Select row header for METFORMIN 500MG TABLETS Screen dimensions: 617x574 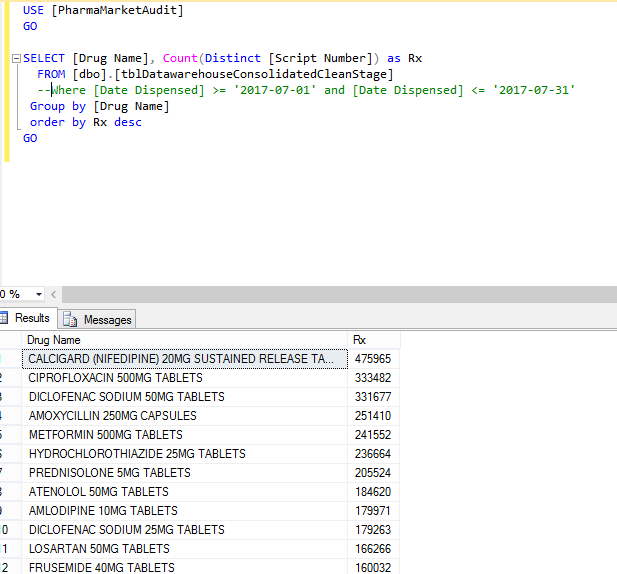8,435
